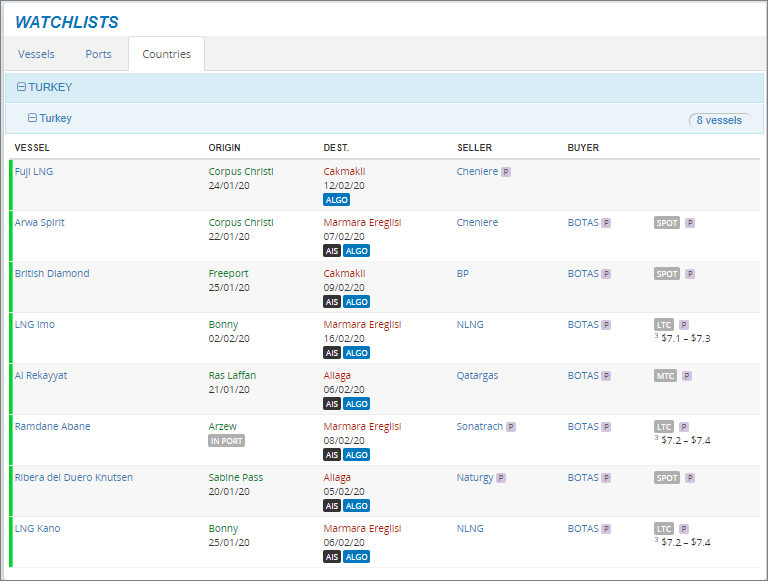Open Sabine Pass origin link
The width and height of the screenshot is (768, 581).
[236, 477]
